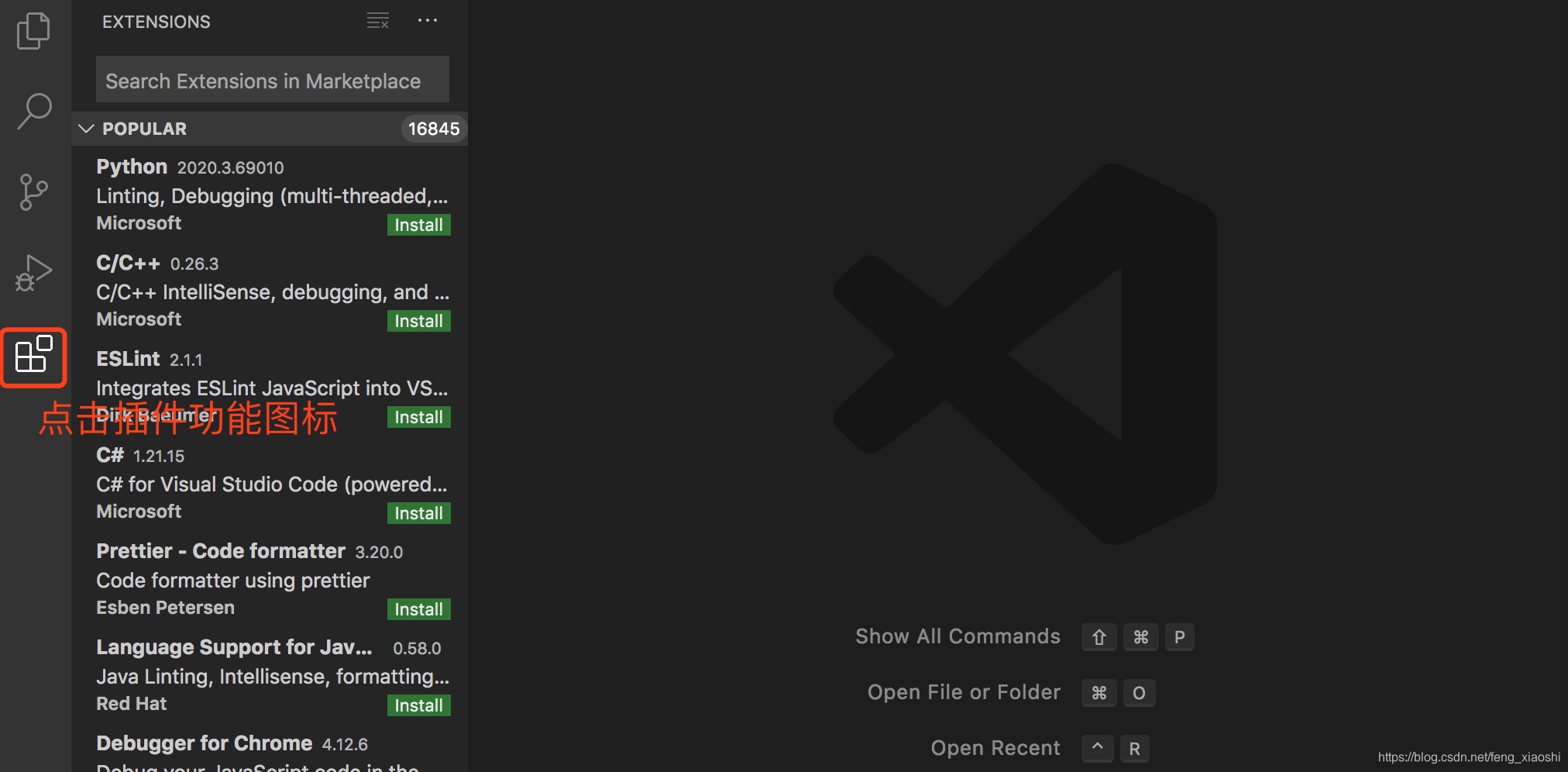The image size is (1568, 772).
Task: Open the ESLint extension title
Action: tap(128, 359)
